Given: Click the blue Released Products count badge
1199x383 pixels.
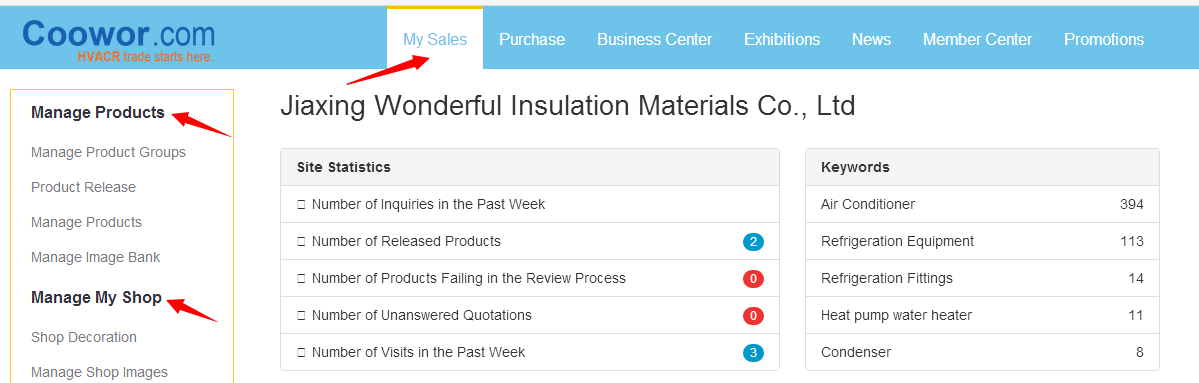Looking at the screenshot, I should [753, 242].
